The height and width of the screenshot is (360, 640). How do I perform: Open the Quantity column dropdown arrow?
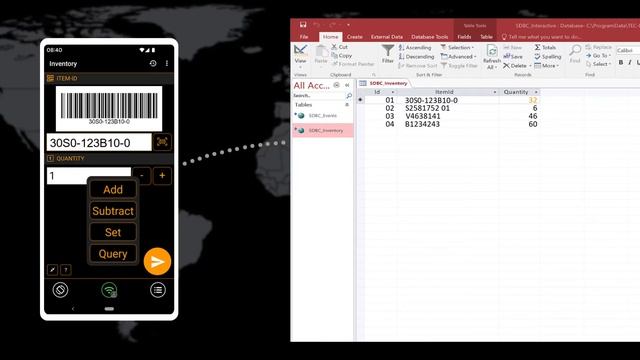(536, 92)
